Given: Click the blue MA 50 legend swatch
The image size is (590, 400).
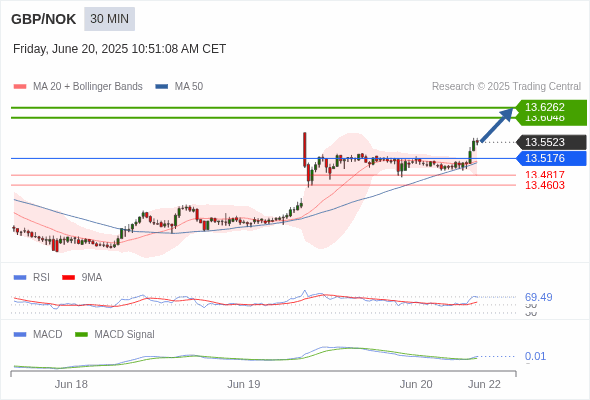Looking at the screenshot, I should 162,87.
